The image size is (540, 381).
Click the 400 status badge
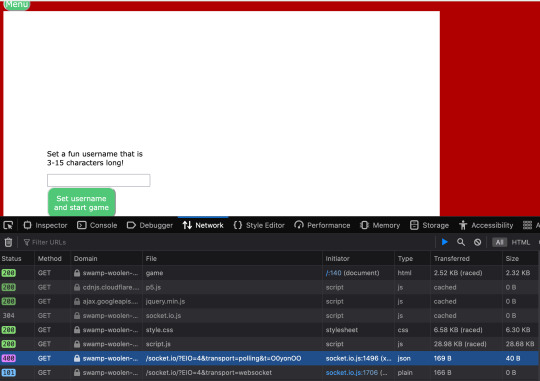9,359
